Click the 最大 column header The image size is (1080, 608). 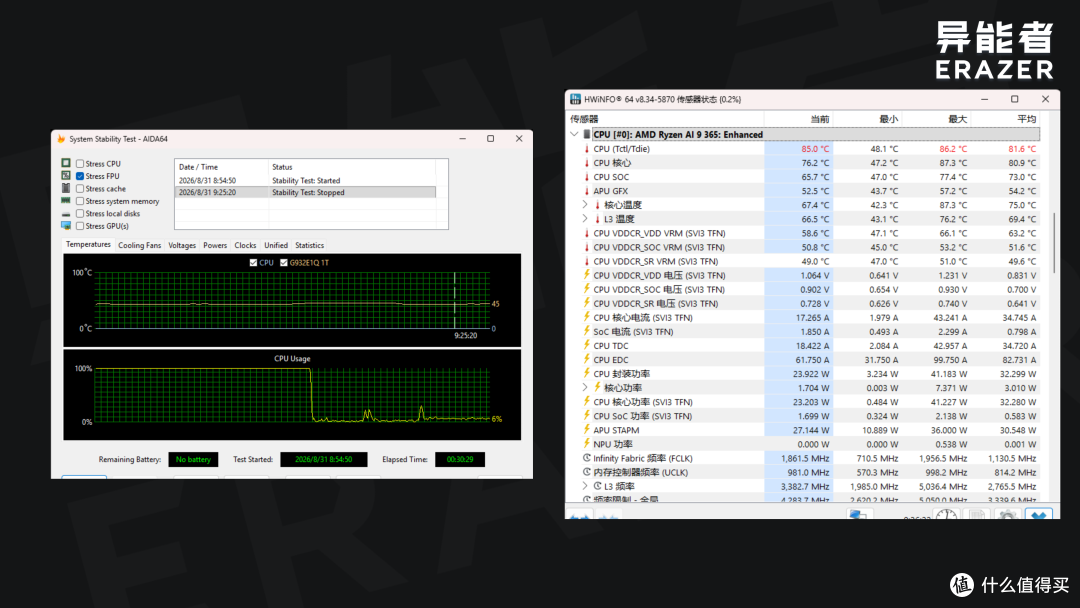(937, 119)
